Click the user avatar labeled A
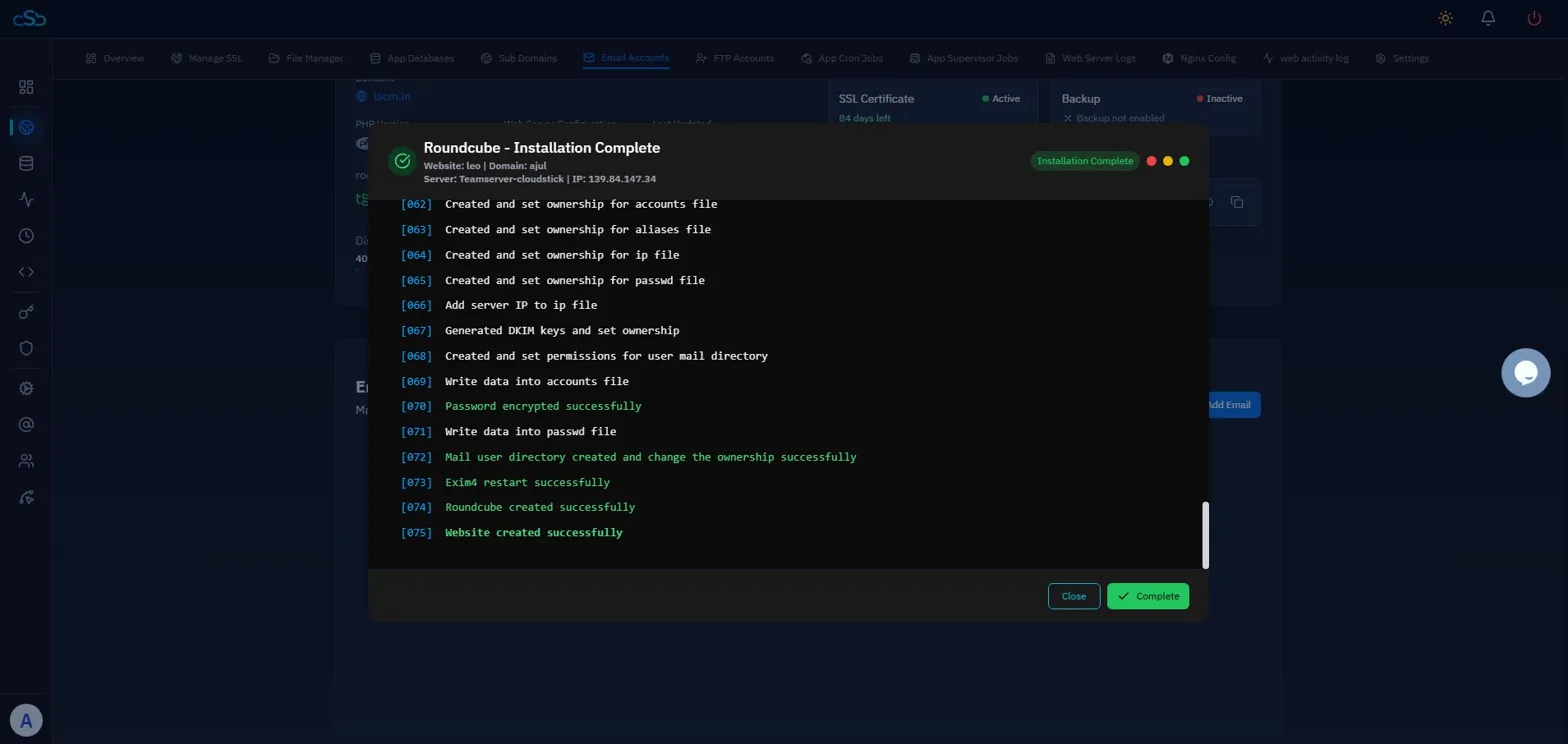This screenshot has height=744, width=1568. [26, 719]
